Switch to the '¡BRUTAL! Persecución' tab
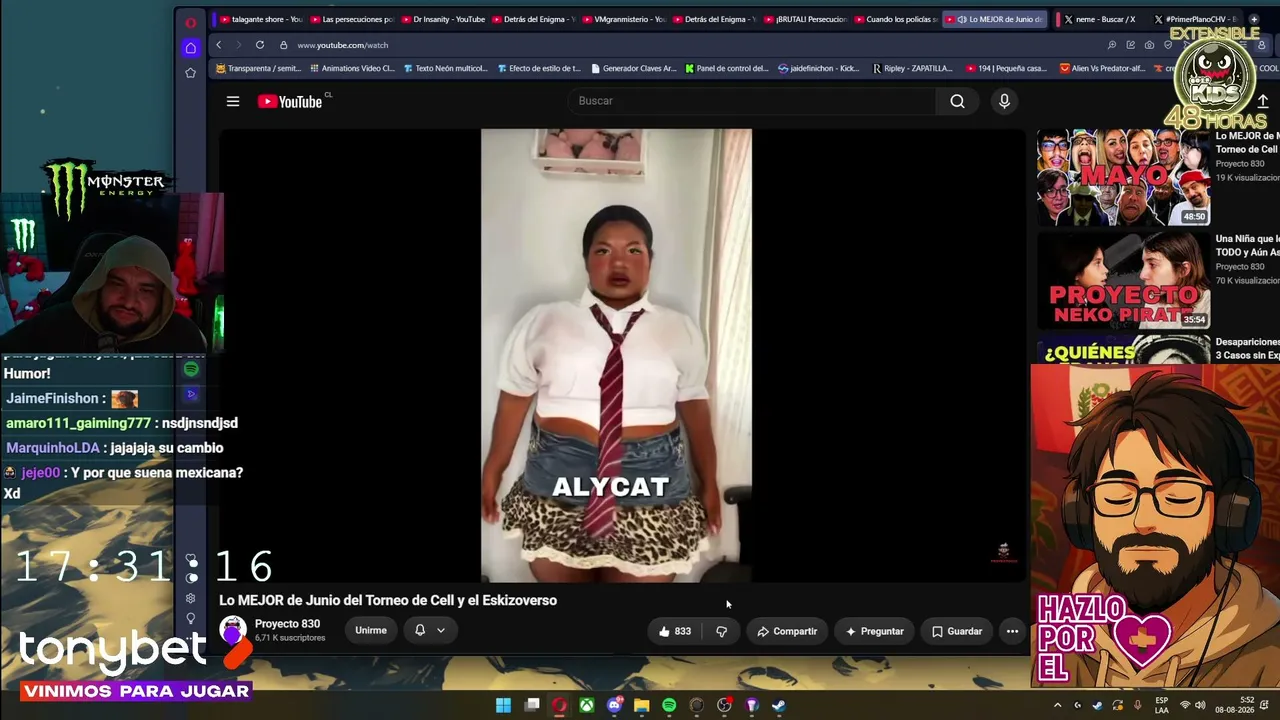1280x720 pixels. point(805,19)
